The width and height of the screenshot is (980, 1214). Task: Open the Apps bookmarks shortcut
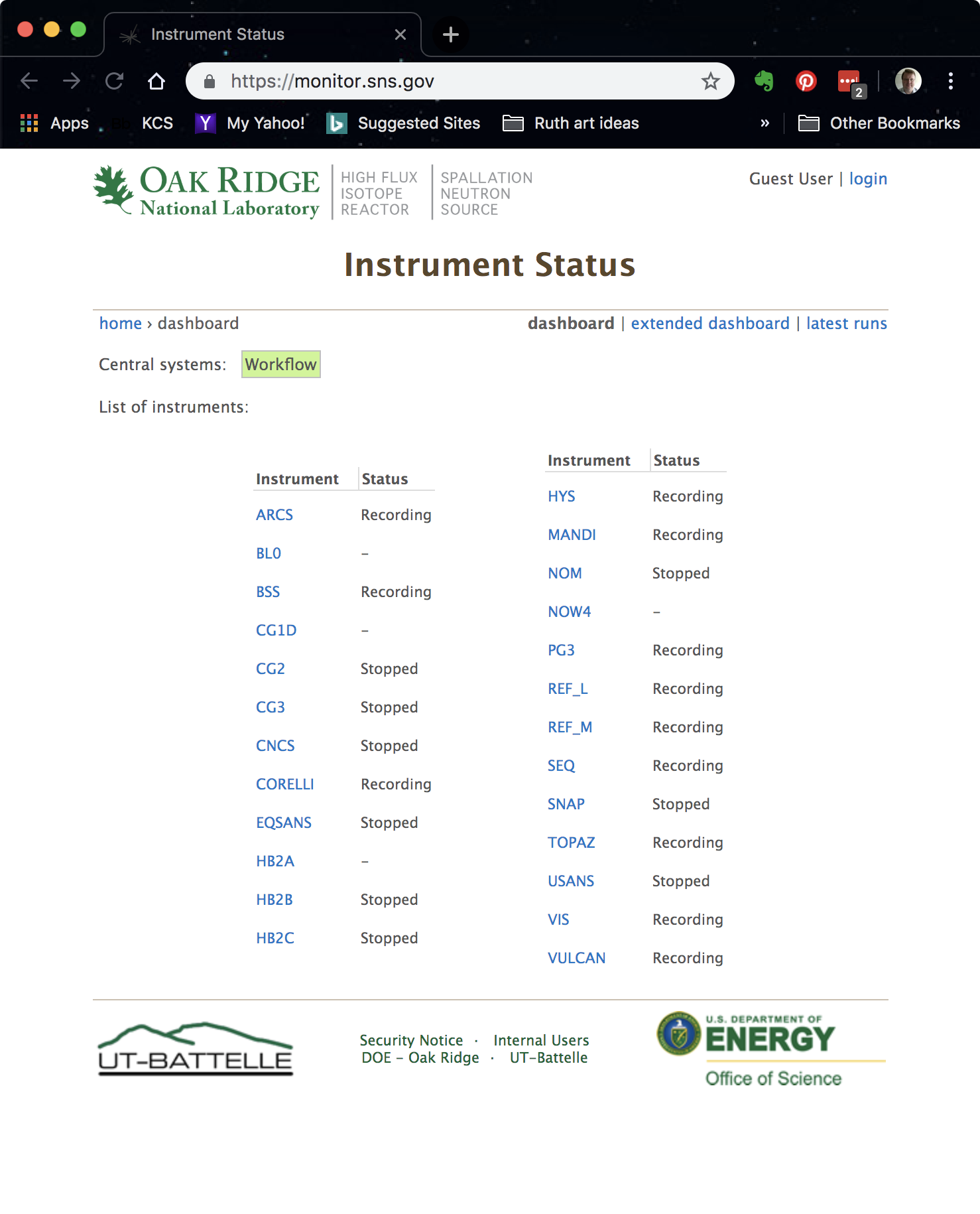(55, 123)
